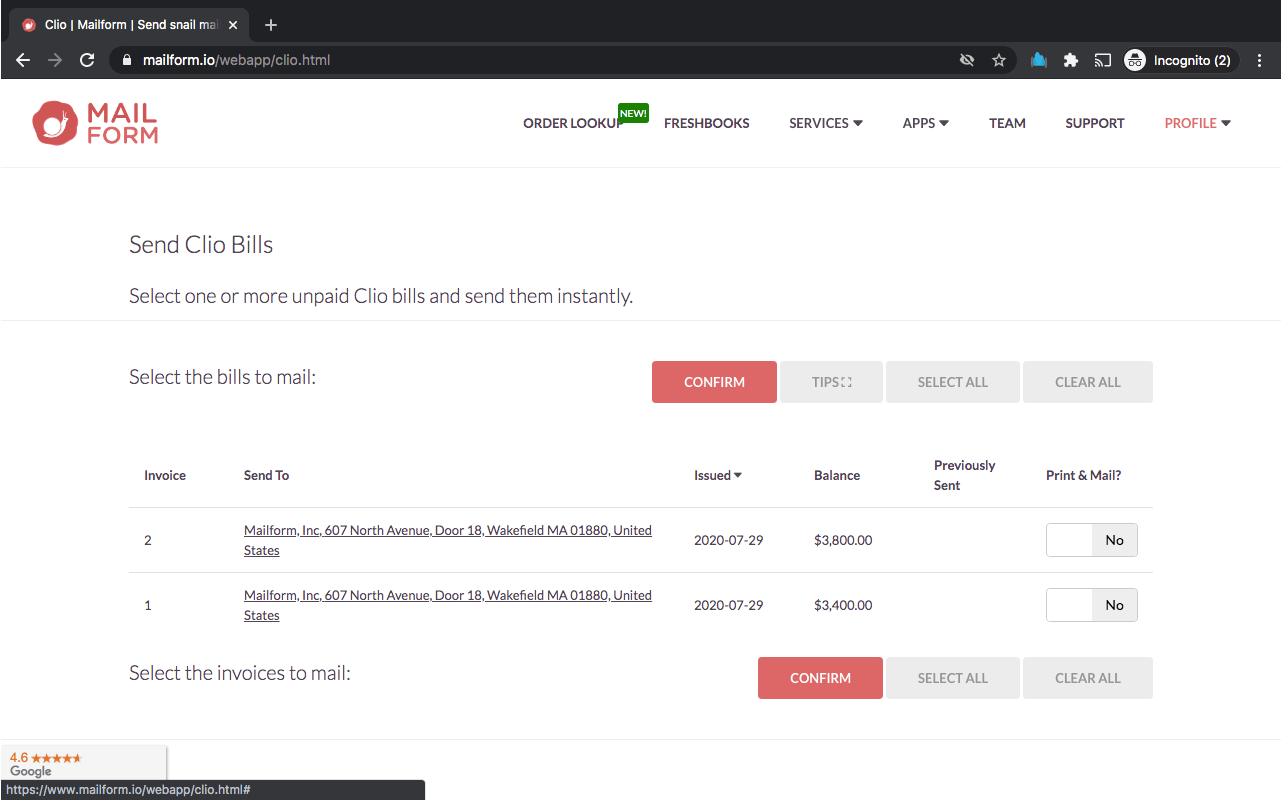Toggle Print & Mail for invoice 1
Screen dimensions: 1281x801
pos(1092,605)
